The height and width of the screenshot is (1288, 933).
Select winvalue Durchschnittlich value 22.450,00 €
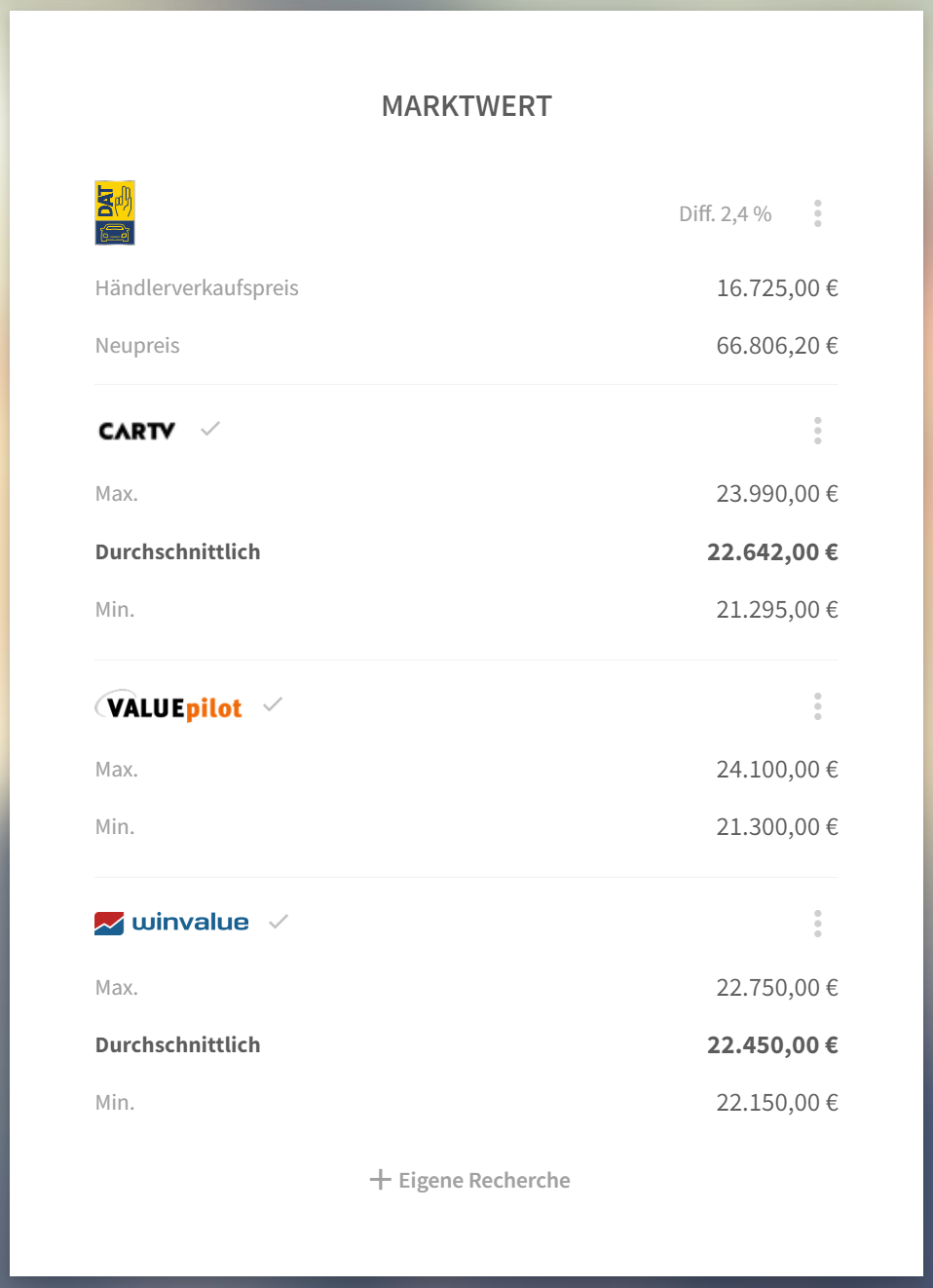772,1045
